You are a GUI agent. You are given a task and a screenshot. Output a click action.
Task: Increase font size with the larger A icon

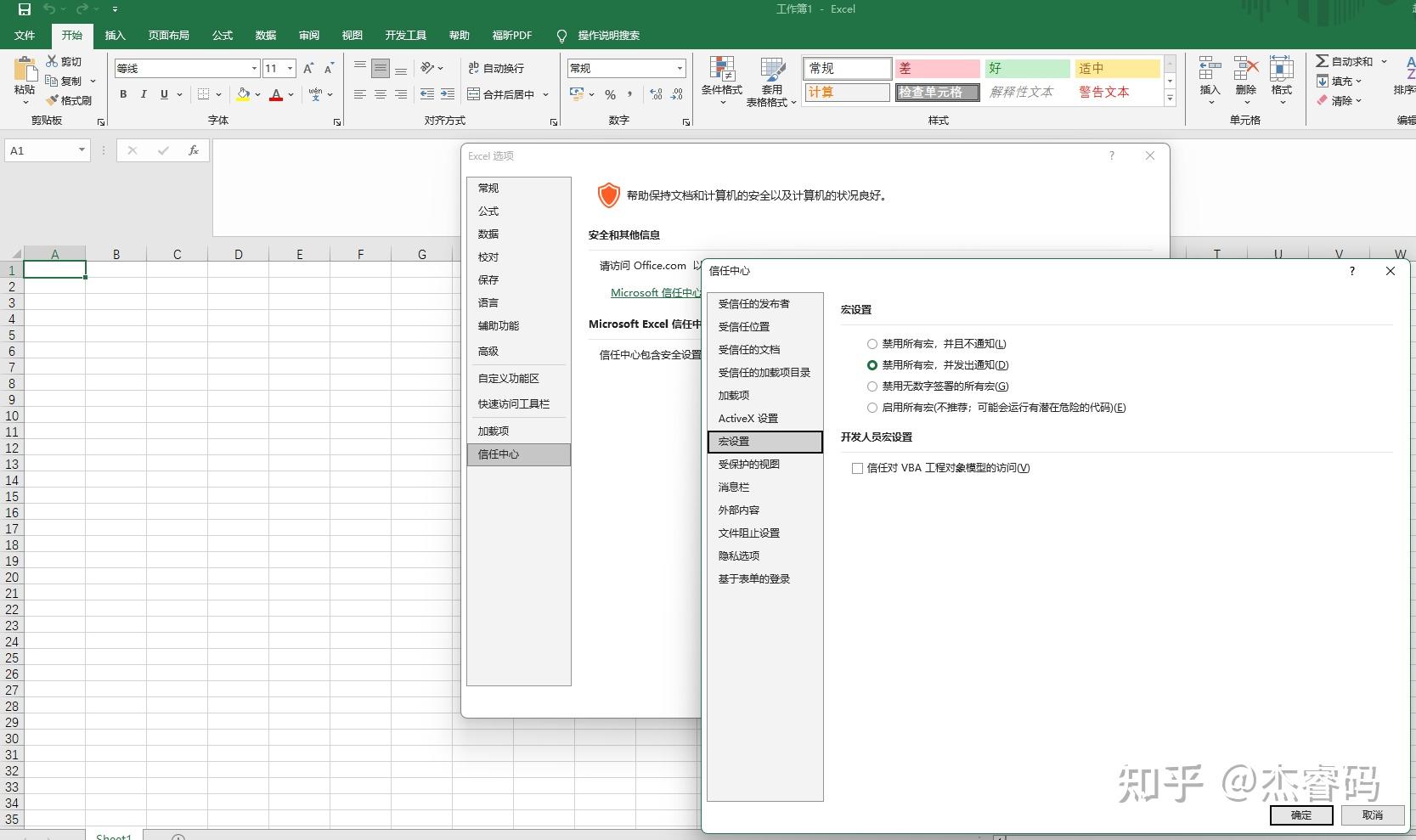[x=308, y=68]
